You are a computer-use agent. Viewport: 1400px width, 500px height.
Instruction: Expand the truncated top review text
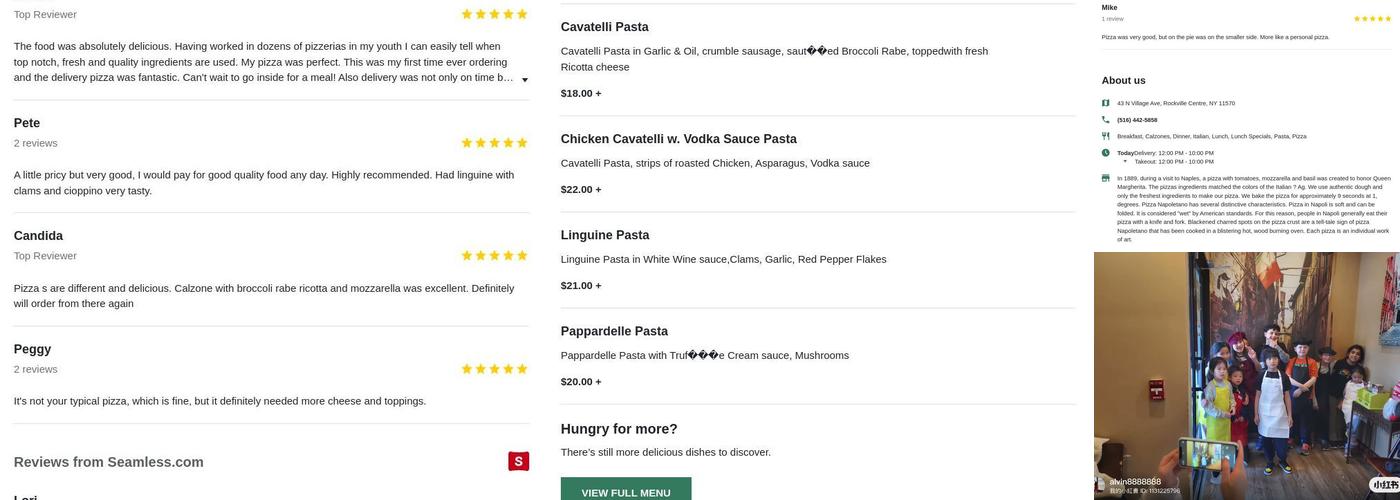524,79
